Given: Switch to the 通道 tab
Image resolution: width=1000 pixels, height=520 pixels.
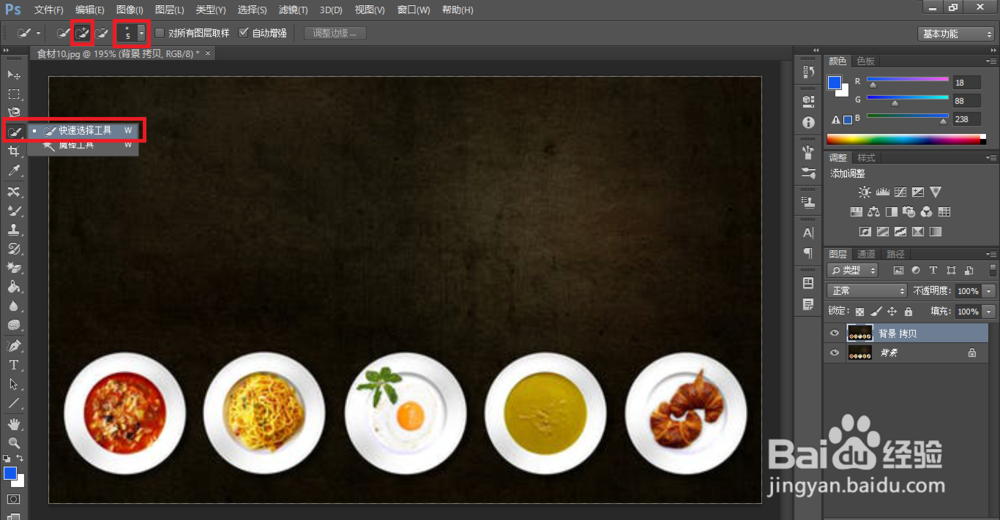Looking at the screenshot, I should [x=866, y=254].
